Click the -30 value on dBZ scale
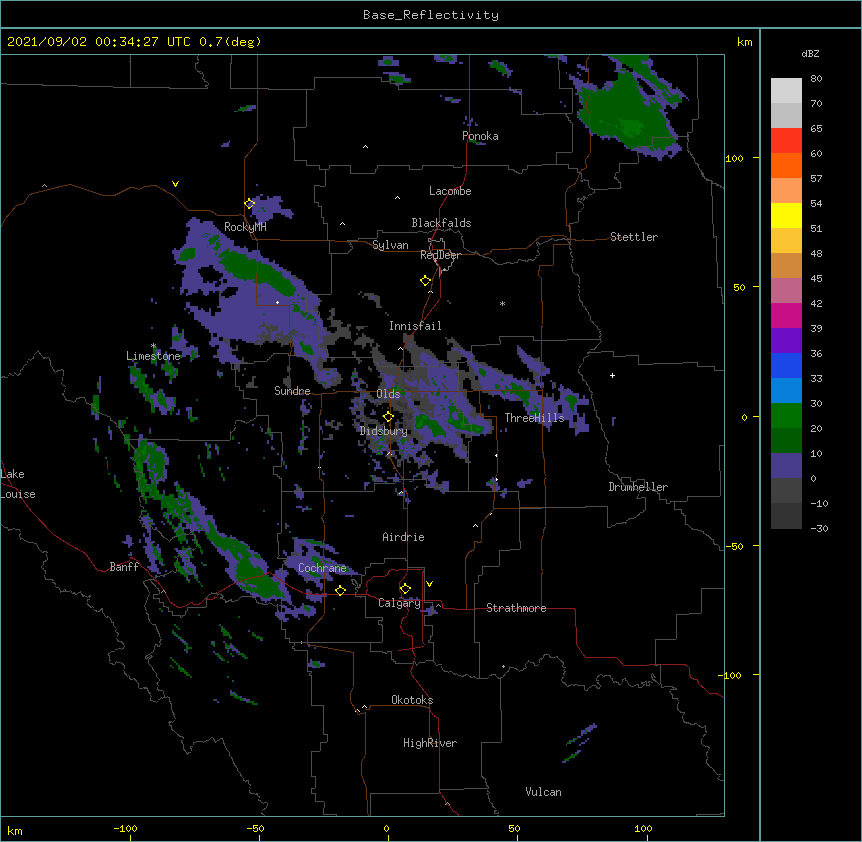Viewport: 862px width, 842px height. tap(819, 529)
